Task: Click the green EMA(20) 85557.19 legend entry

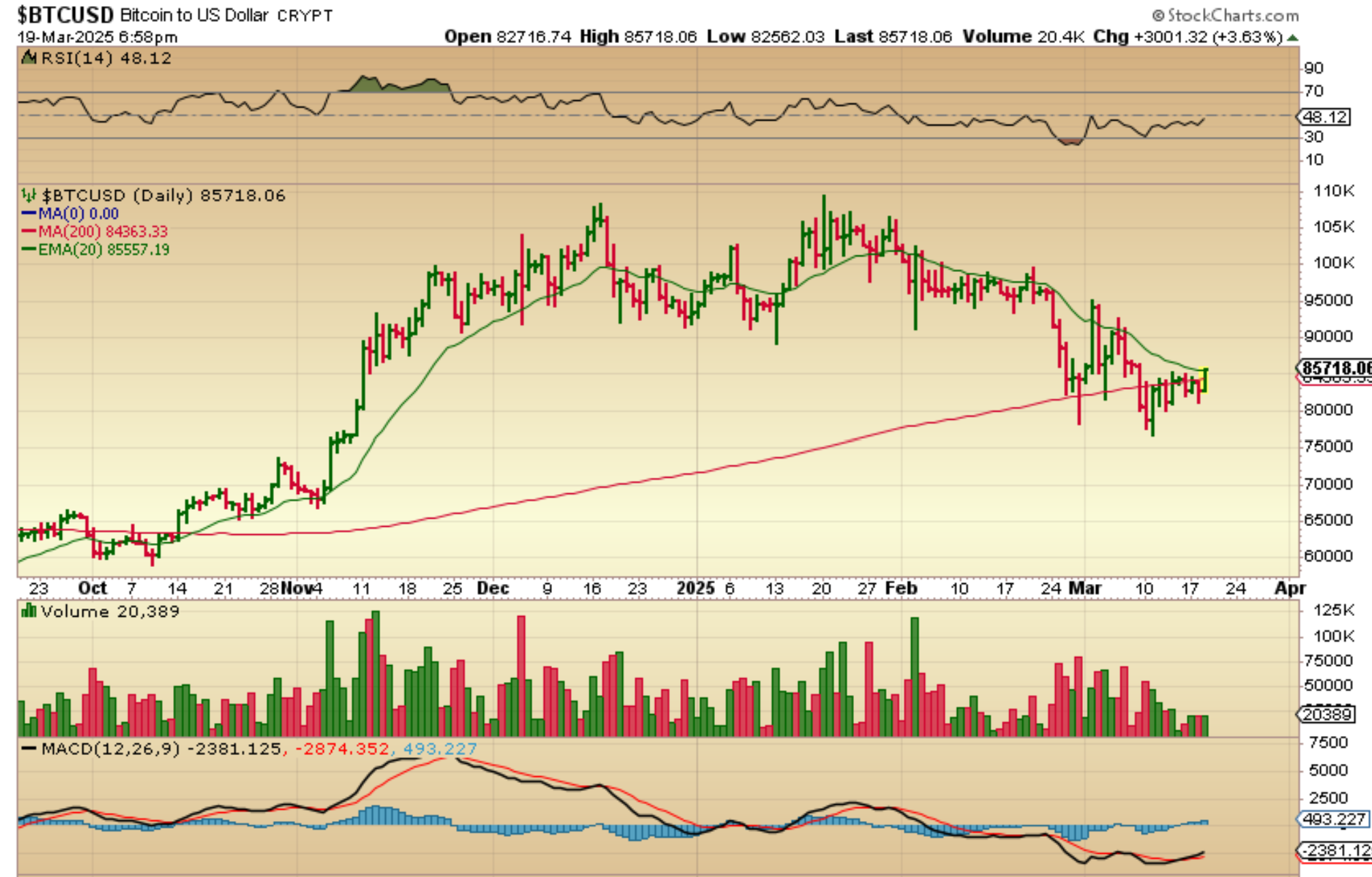Action: pyautogui.click(x=103, y=249)
